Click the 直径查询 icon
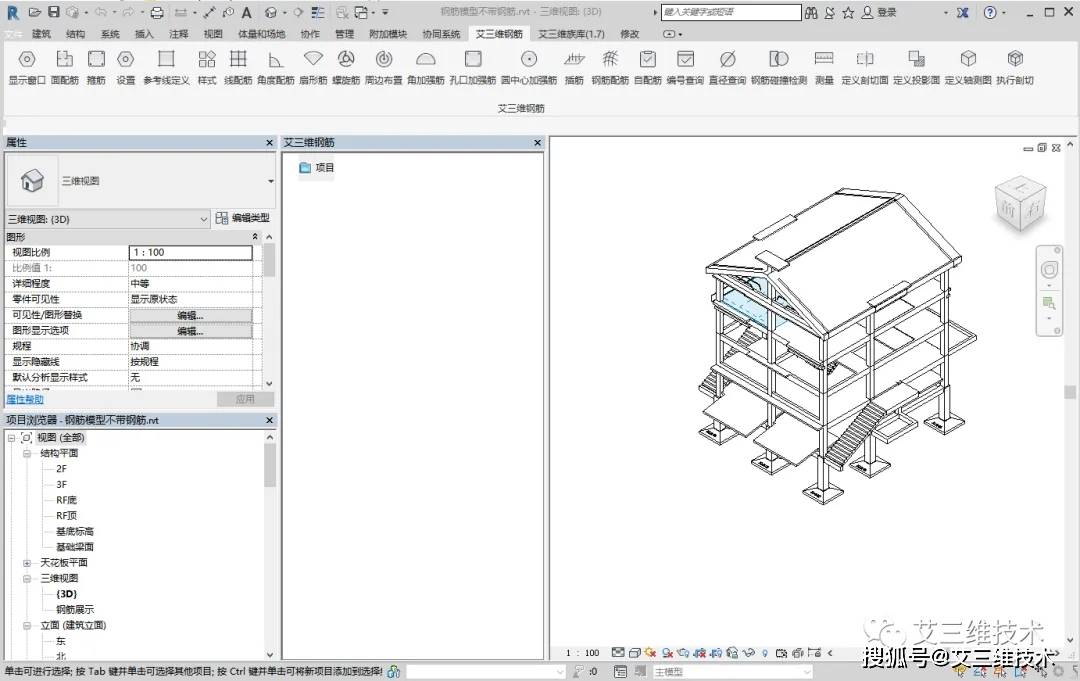The width and height of the screenshot is (1080, 681). (727, 61)
